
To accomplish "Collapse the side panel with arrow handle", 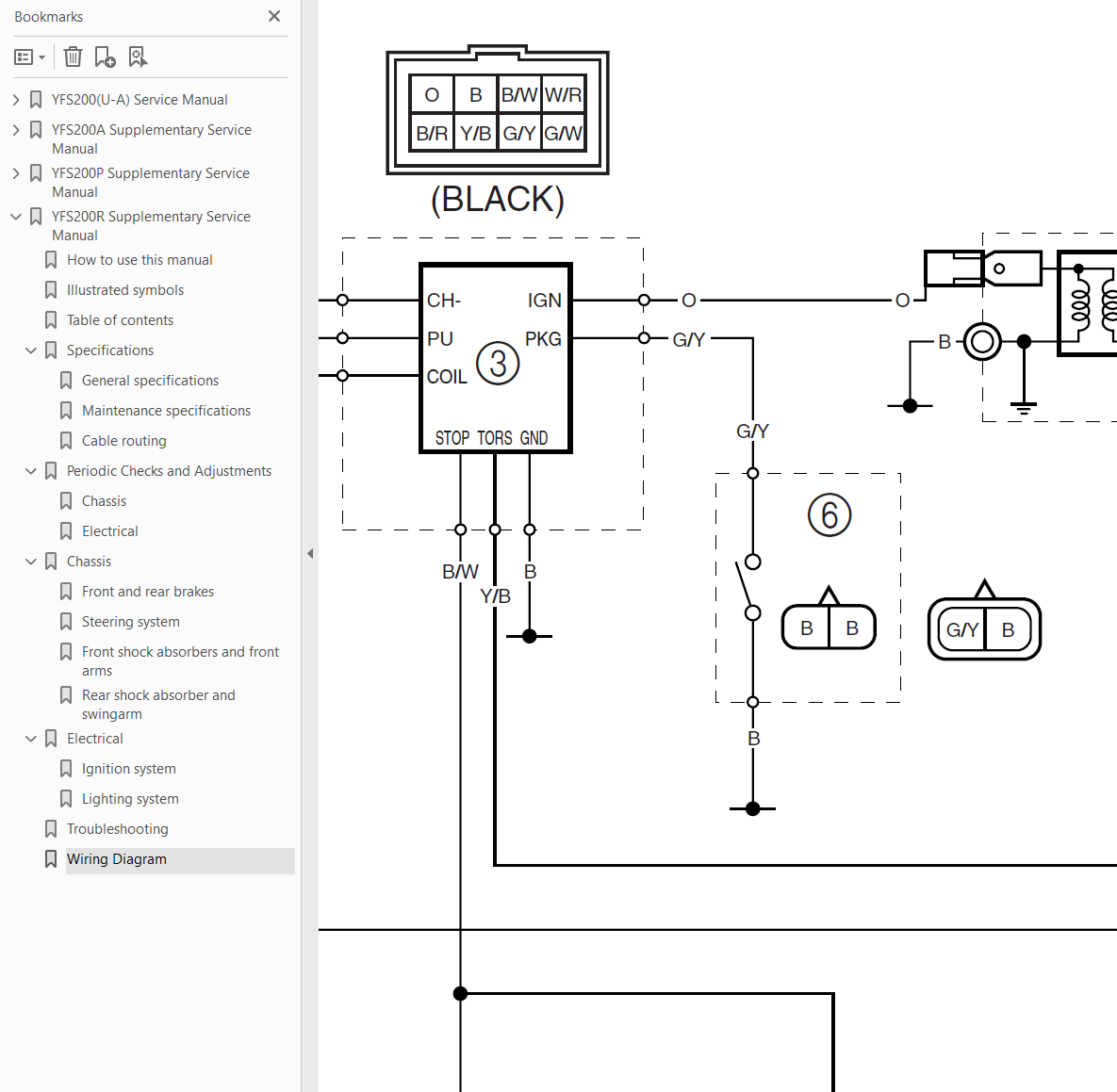I will pyautogui.click(x=310, y=553).
